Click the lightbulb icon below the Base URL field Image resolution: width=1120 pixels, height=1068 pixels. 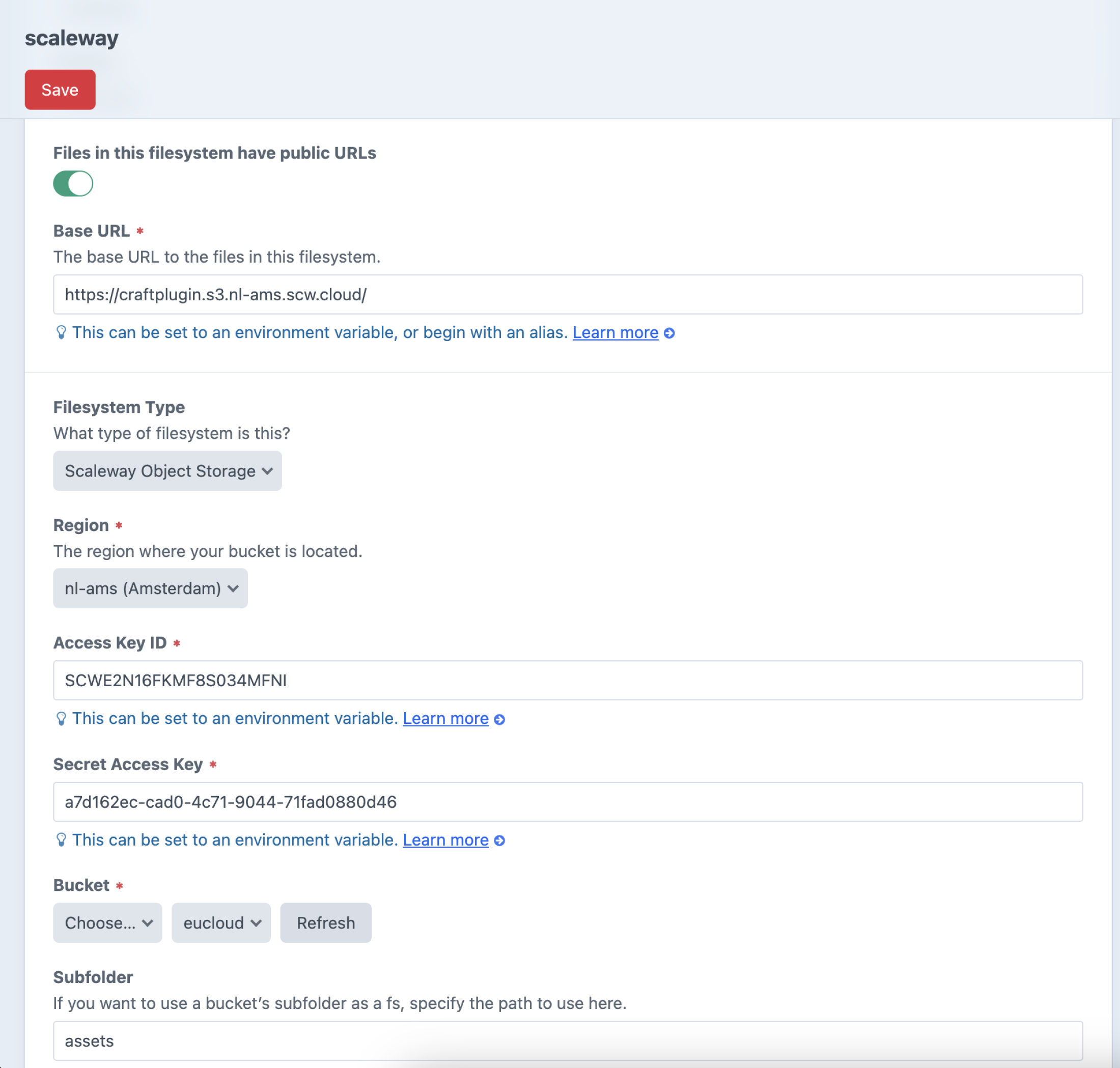[x=62, y=332]
